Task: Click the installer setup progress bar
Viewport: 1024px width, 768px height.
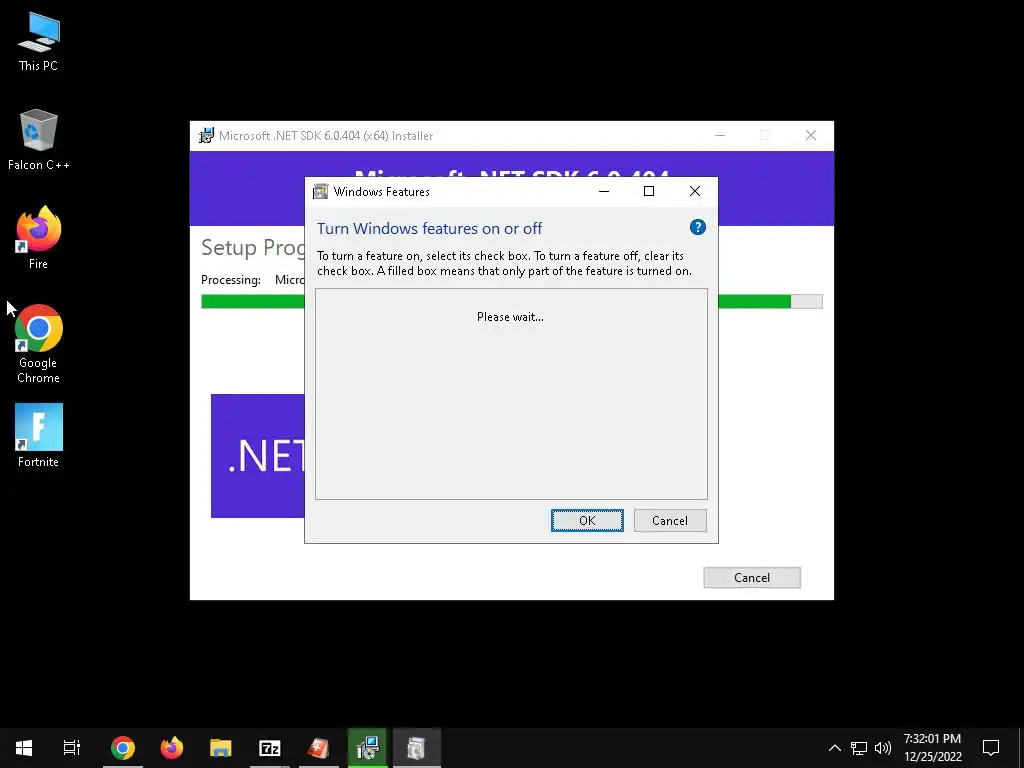Action: pos(511,301)
